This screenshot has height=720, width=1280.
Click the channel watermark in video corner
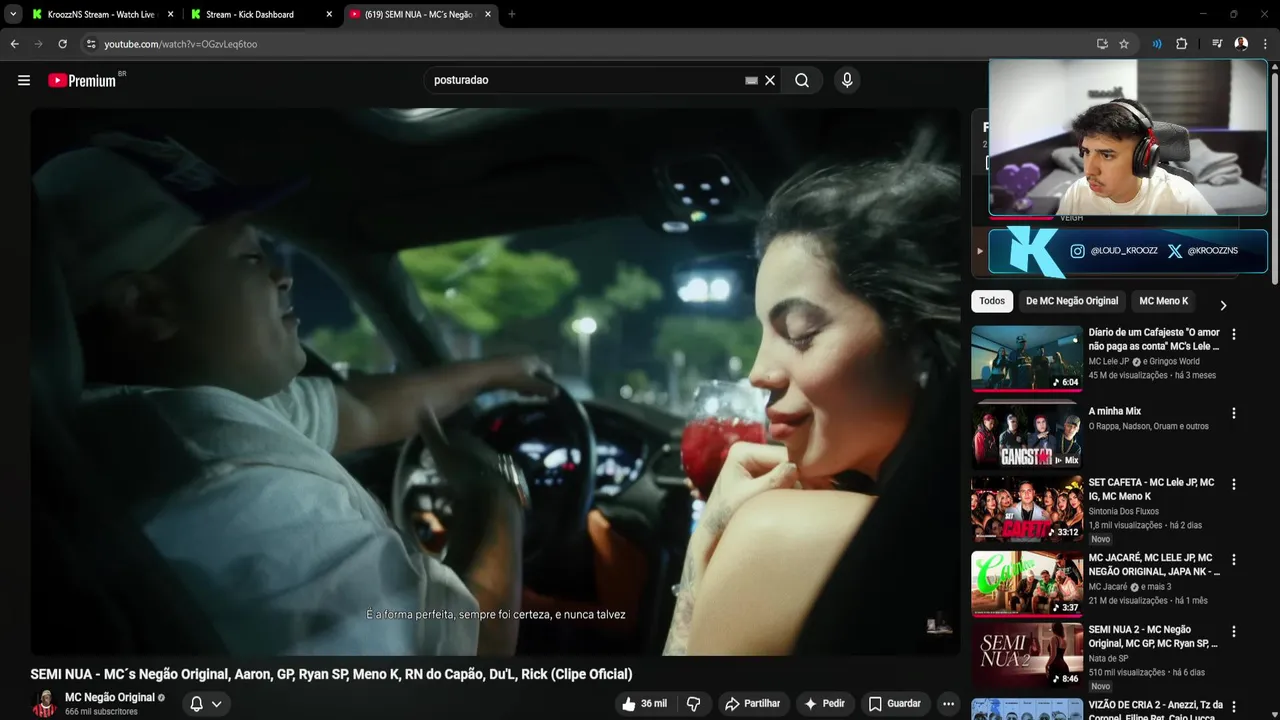939,624
